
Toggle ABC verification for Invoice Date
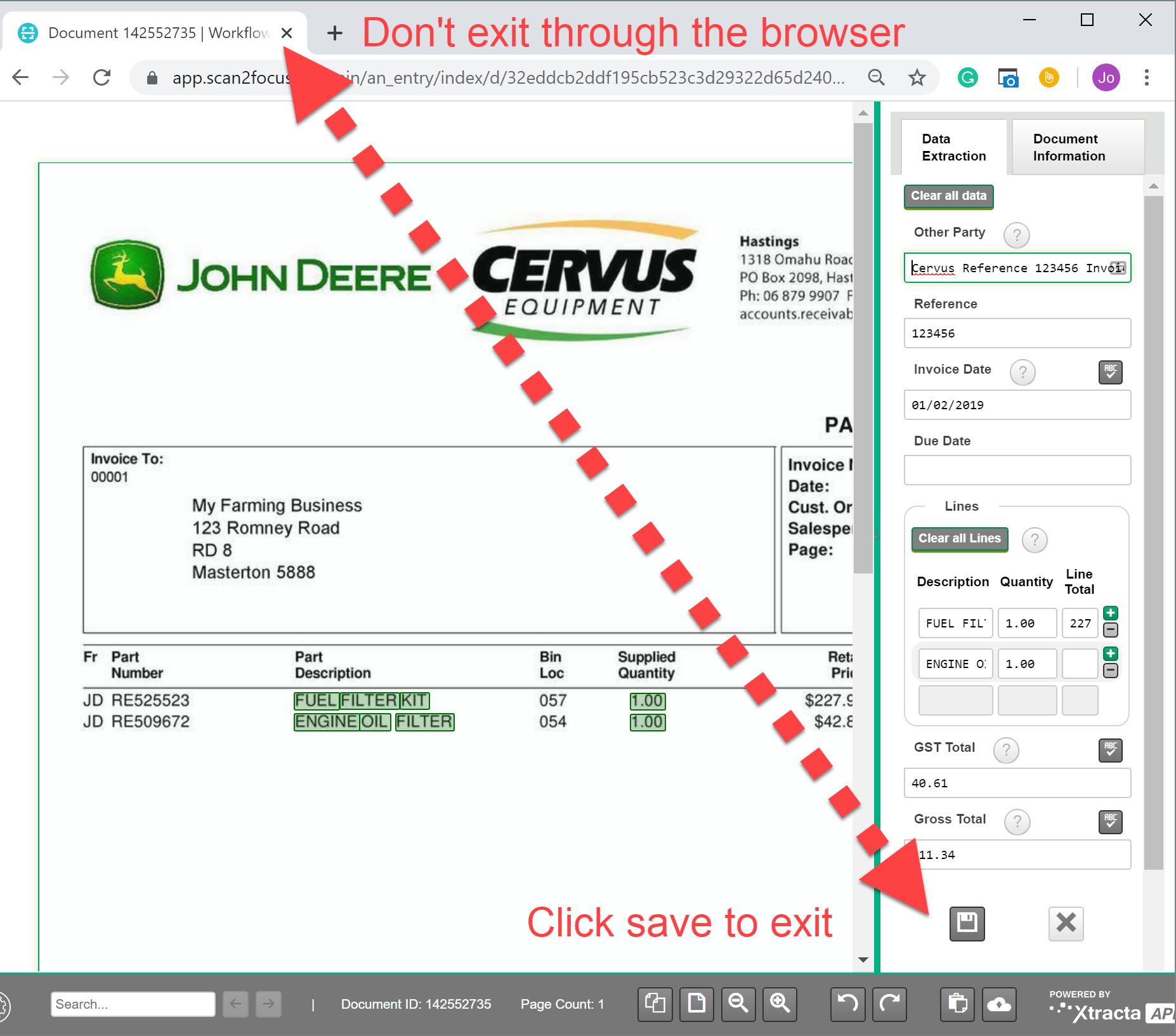click(x=1110, y=372)
